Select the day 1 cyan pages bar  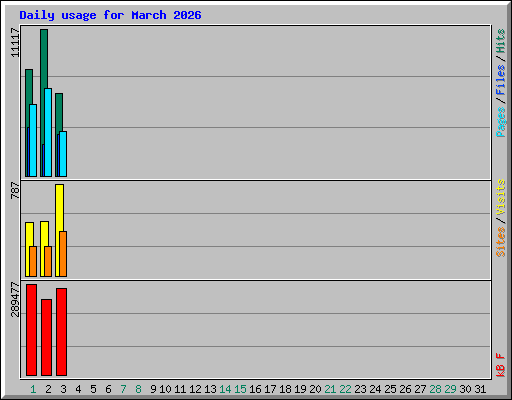point(33,140)
